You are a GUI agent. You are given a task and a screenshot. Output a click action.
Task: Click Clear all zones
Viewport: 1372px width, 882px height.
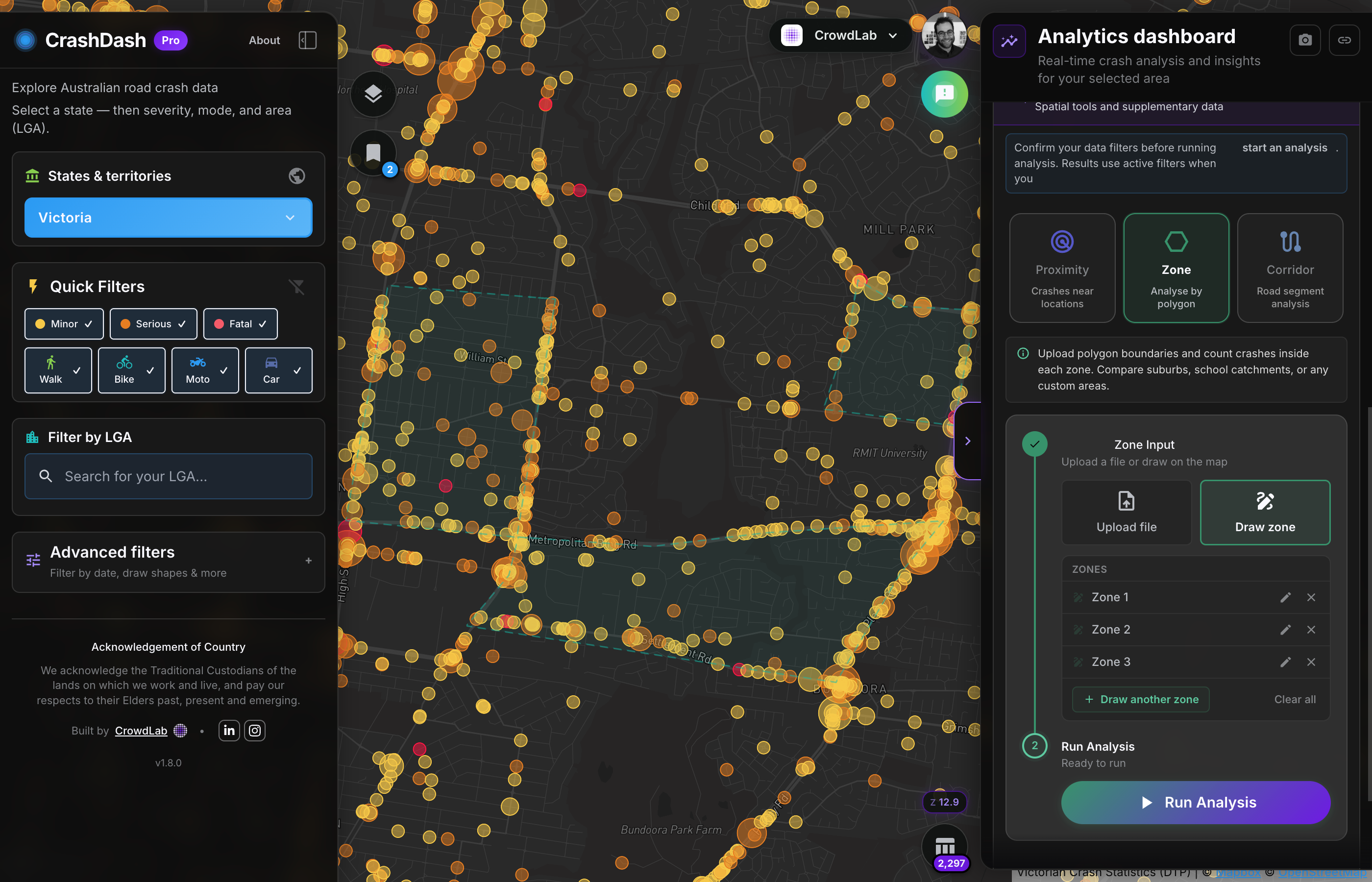click(x=1295, y=699)
